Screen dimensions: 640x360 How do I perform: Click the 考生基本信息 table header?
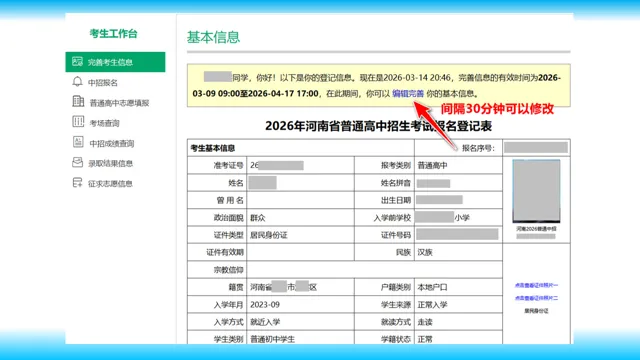point(213,148)
